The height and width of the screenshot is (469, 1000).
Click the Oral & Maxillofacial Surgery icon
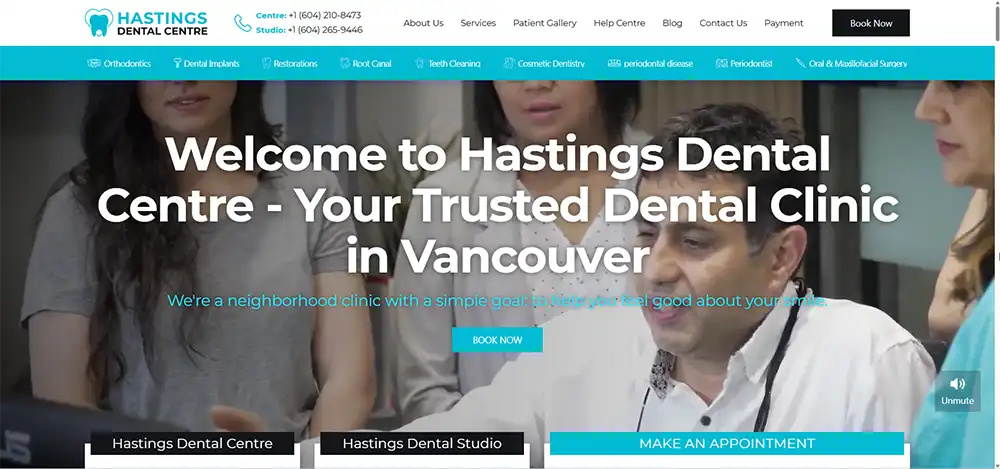[x=800, y=63]
